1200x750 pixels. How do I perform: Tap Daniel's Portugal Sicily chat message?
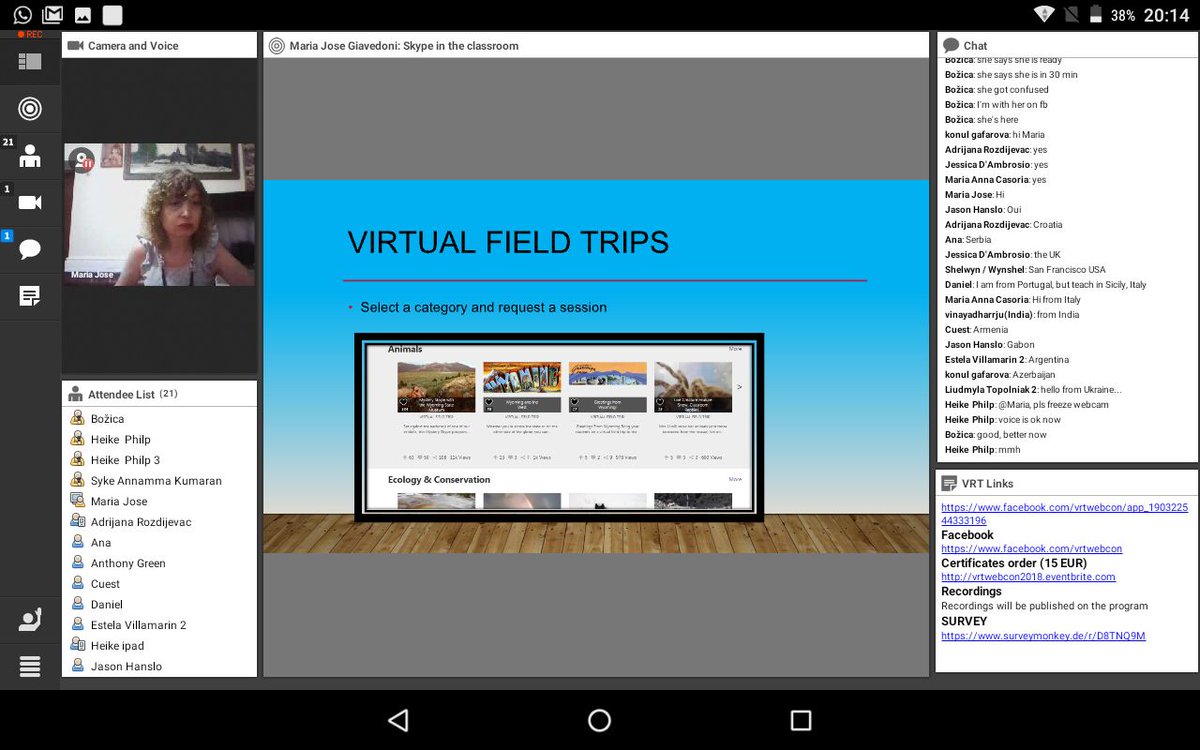pyautogui.click(x=1045, y=284)
